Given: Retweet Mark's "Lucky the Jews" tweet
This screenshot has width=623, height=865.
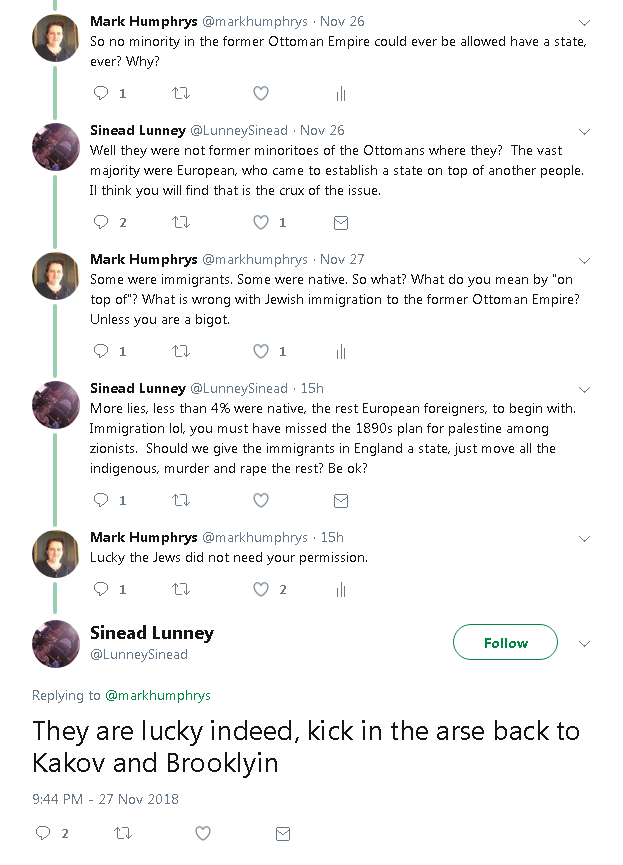Looking at the screenshot, I should coord(181,589).
